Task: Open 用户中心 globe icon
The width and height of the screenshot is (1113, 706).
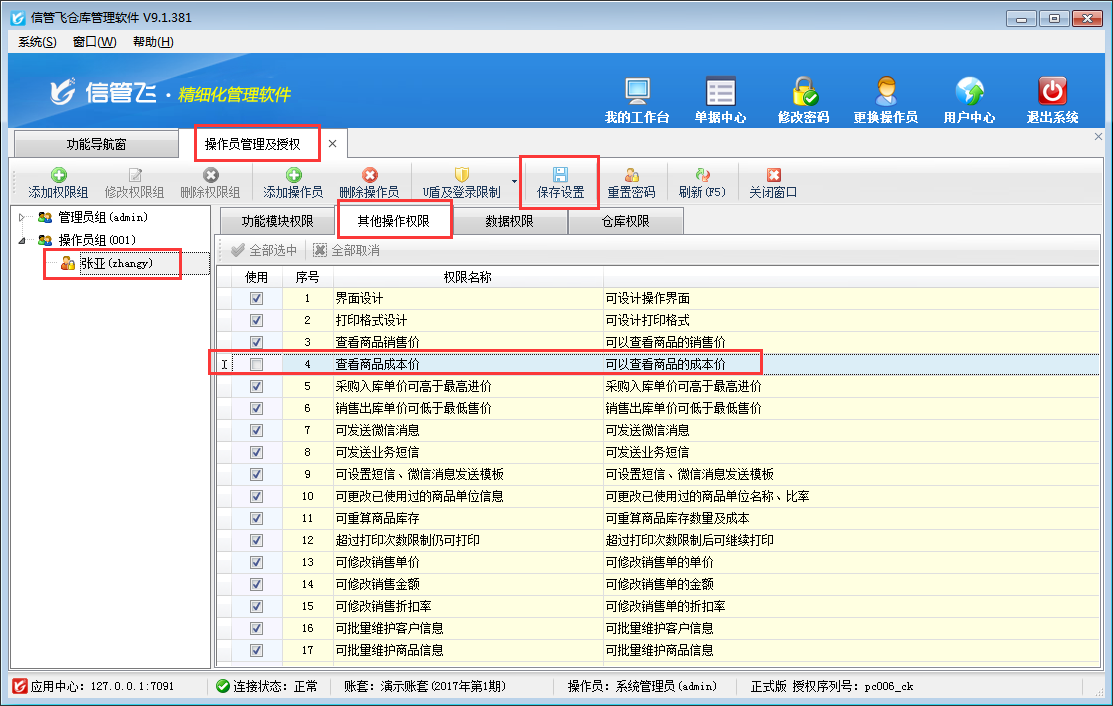Action: click(969, 93)
